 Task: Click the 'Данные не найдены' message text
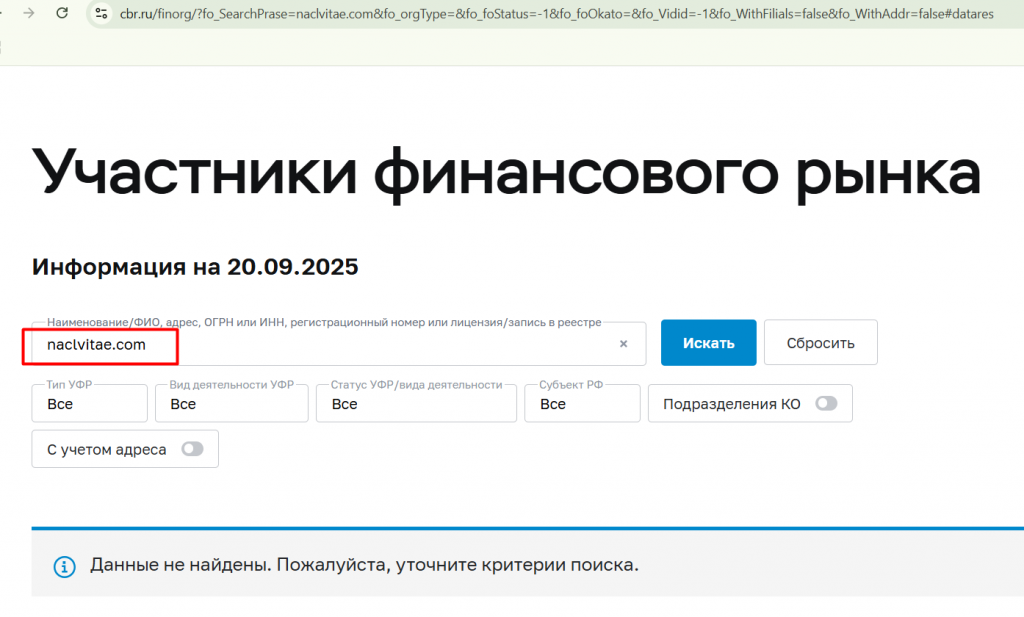(364, 565)
